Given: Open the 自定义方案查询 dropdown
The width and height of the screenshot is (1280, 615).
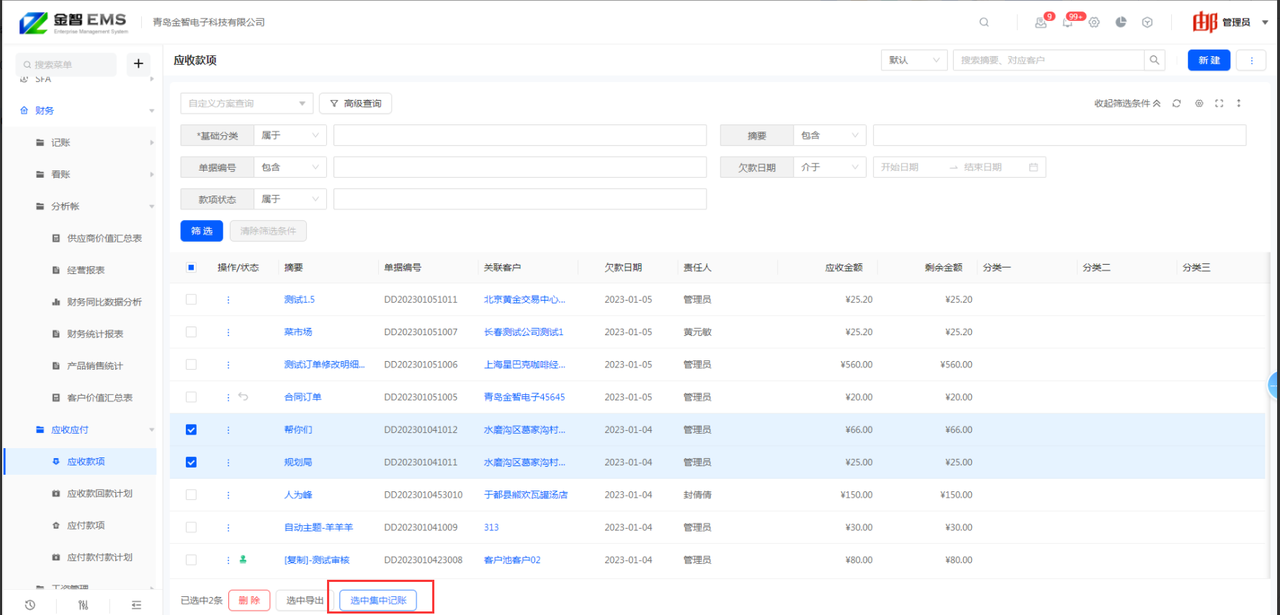Looking at the screenshot, I should pyautogui.click(x=246, y=103).
